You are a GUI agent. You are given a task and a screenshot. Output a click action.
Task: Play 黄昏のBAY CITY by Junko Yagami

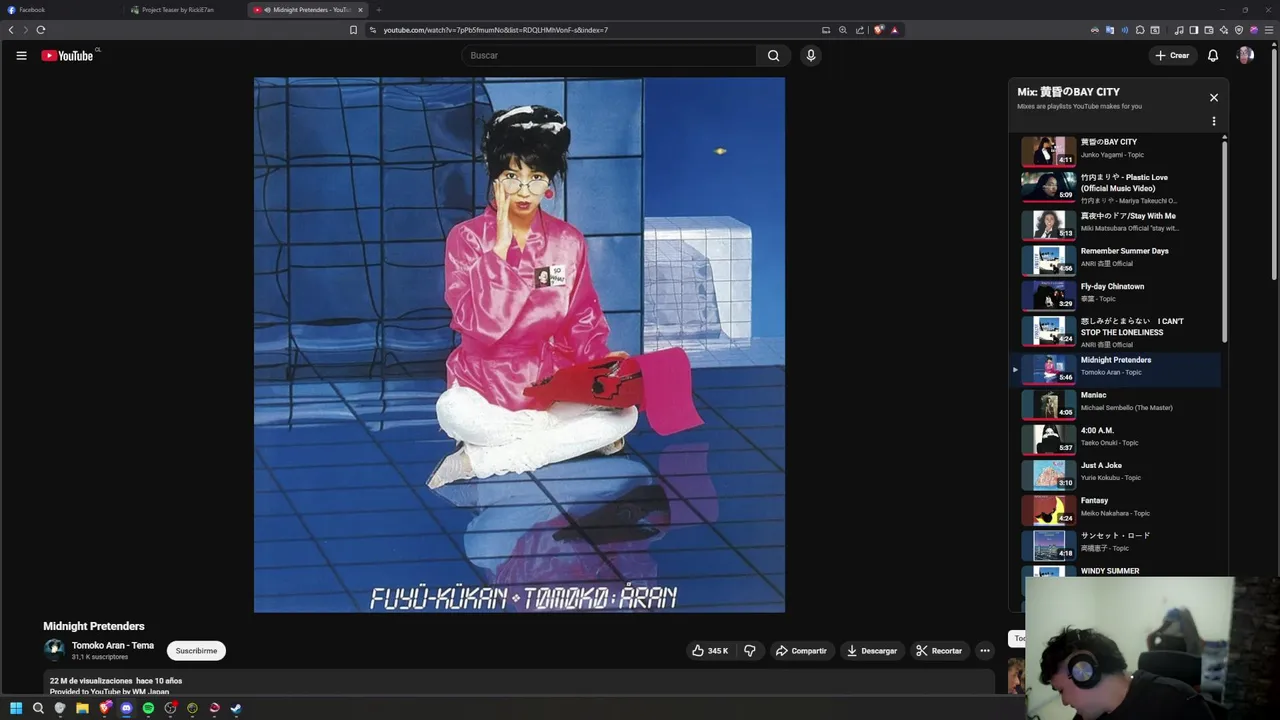pos(1120,149)
